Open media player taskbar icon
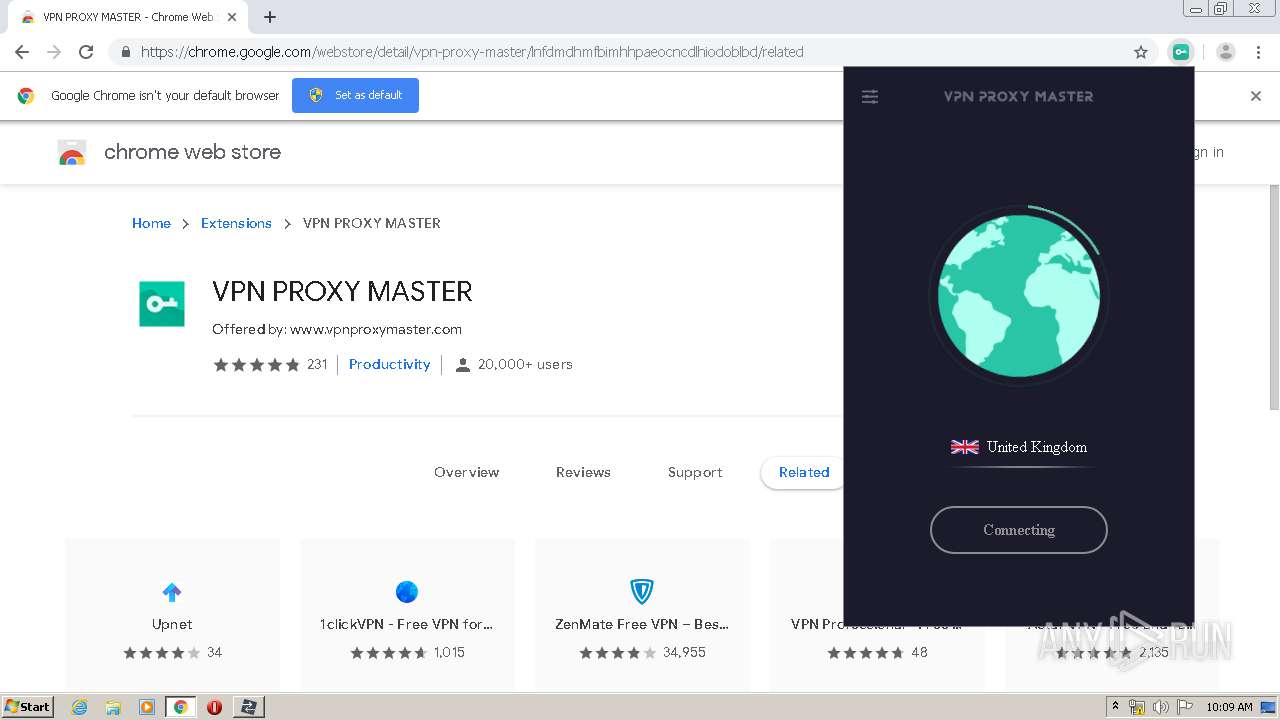The image size is (1280, 720). (x=147, y=707)
